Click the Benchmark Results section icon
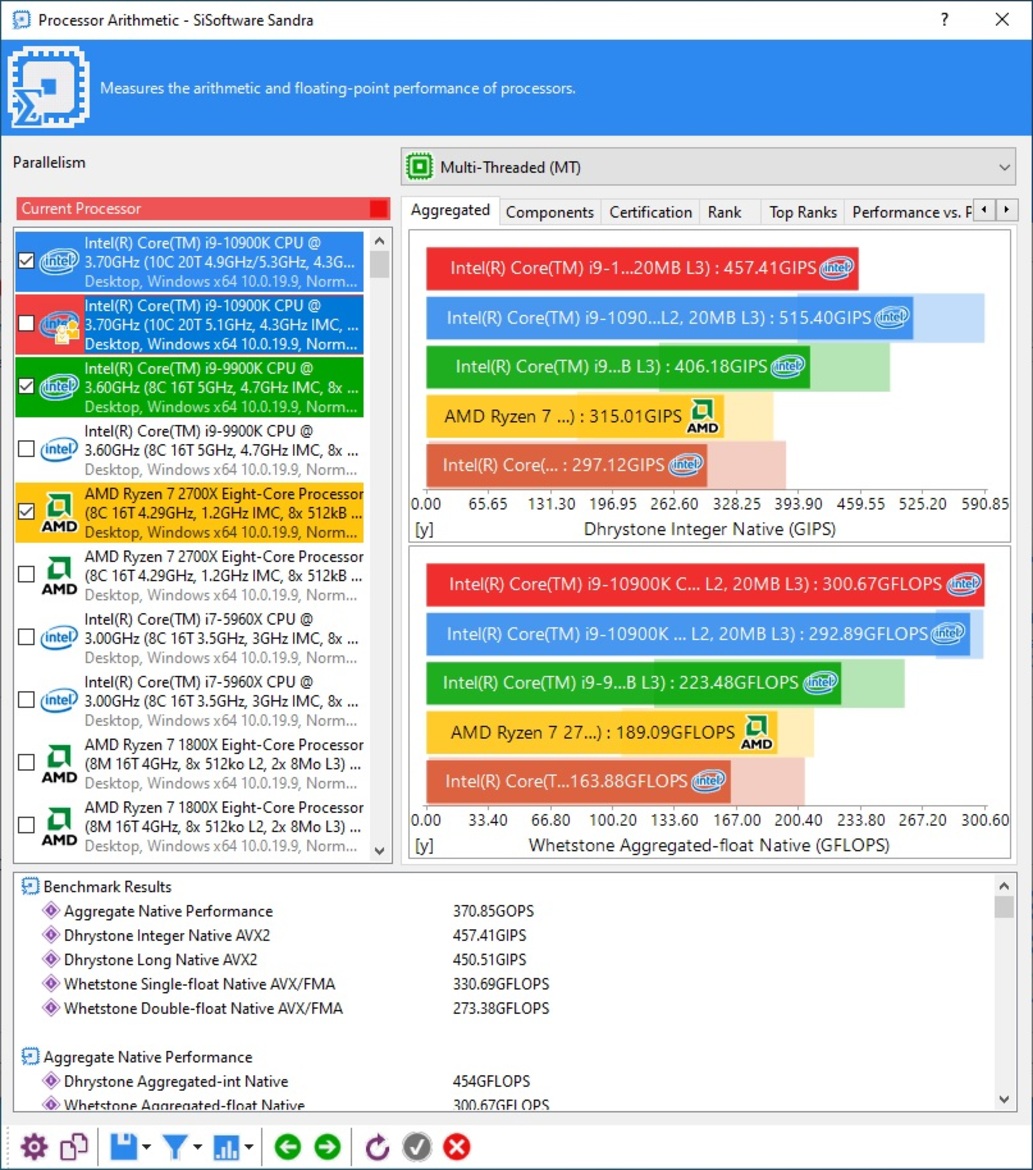This screenshot has width=1033, height=1170. coord(30,886)
